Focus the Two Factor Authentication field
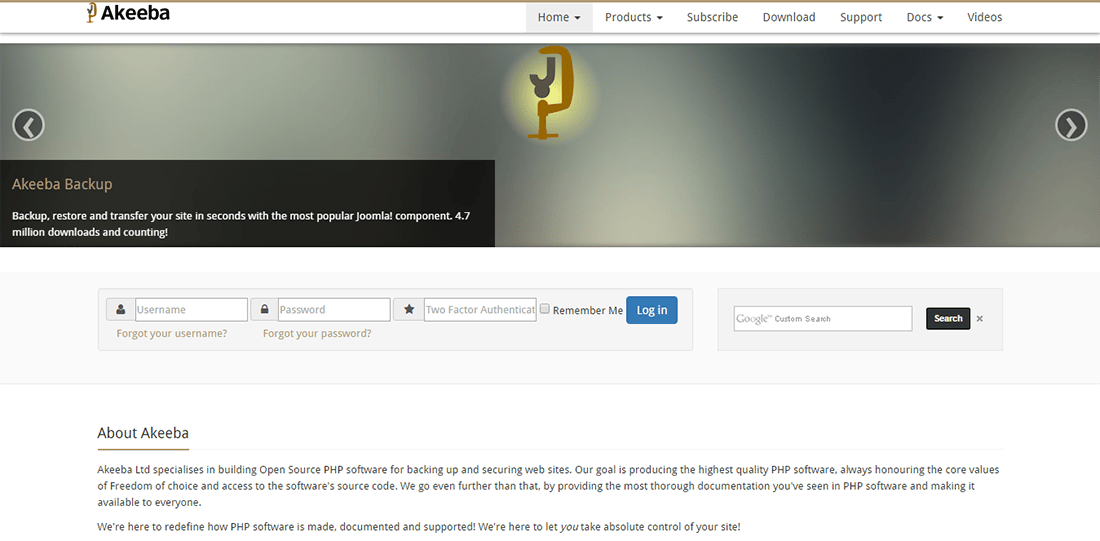Image resolution: width=1100 pixels, height=541 pixels. click(481, 309)
